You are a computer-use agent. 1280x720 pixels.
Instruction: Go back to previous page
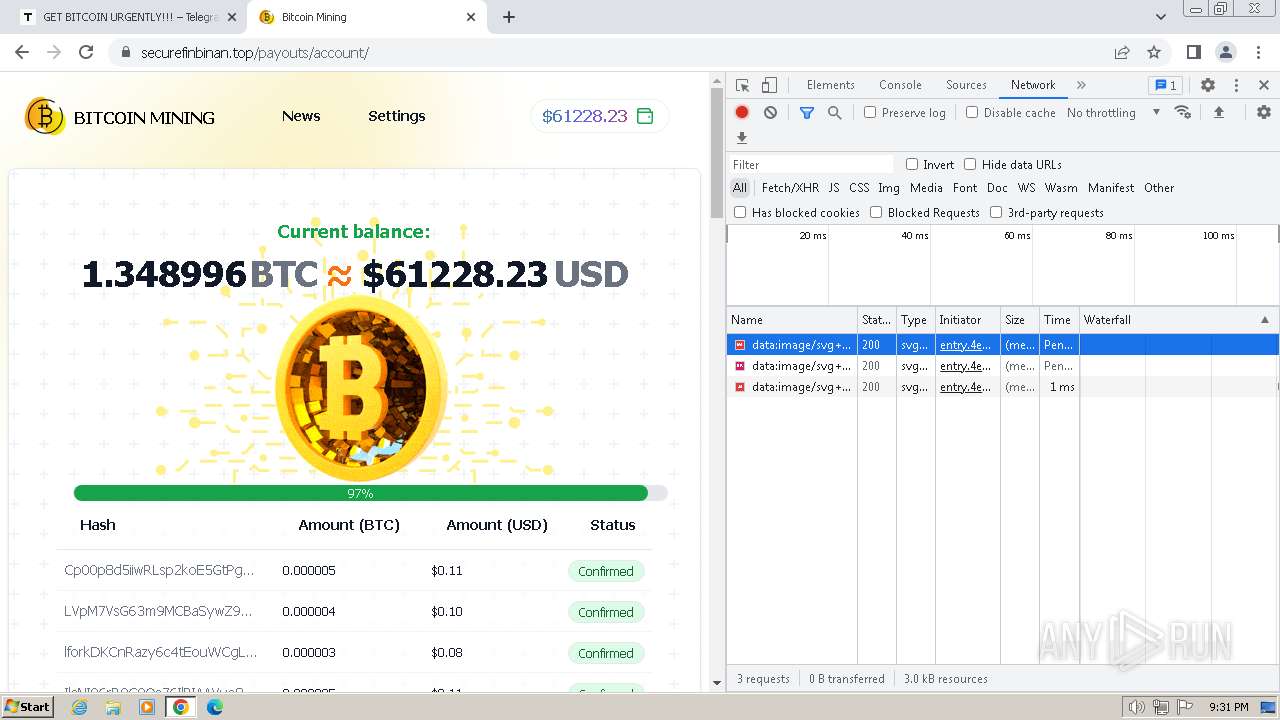point(22,52)
